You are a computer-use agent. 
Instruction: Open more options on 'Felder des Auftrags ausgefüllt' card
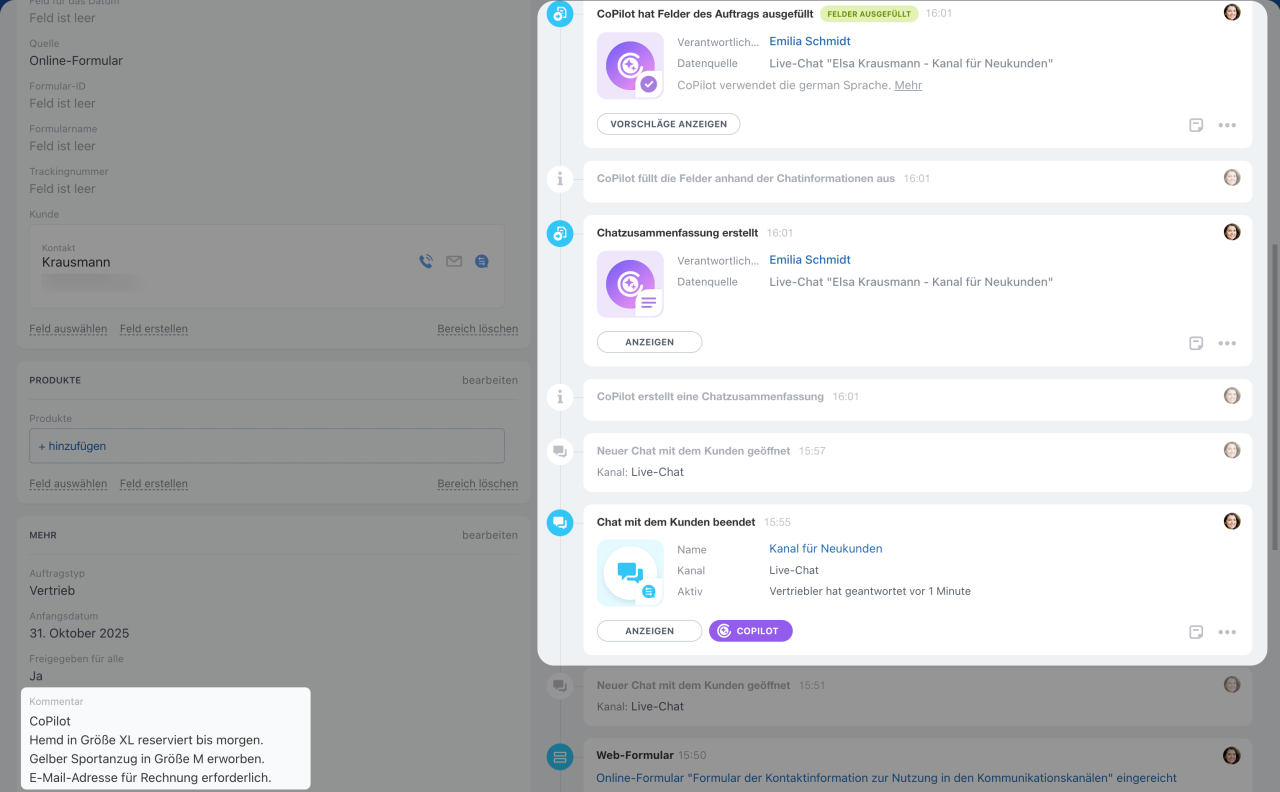point(1227,125)
